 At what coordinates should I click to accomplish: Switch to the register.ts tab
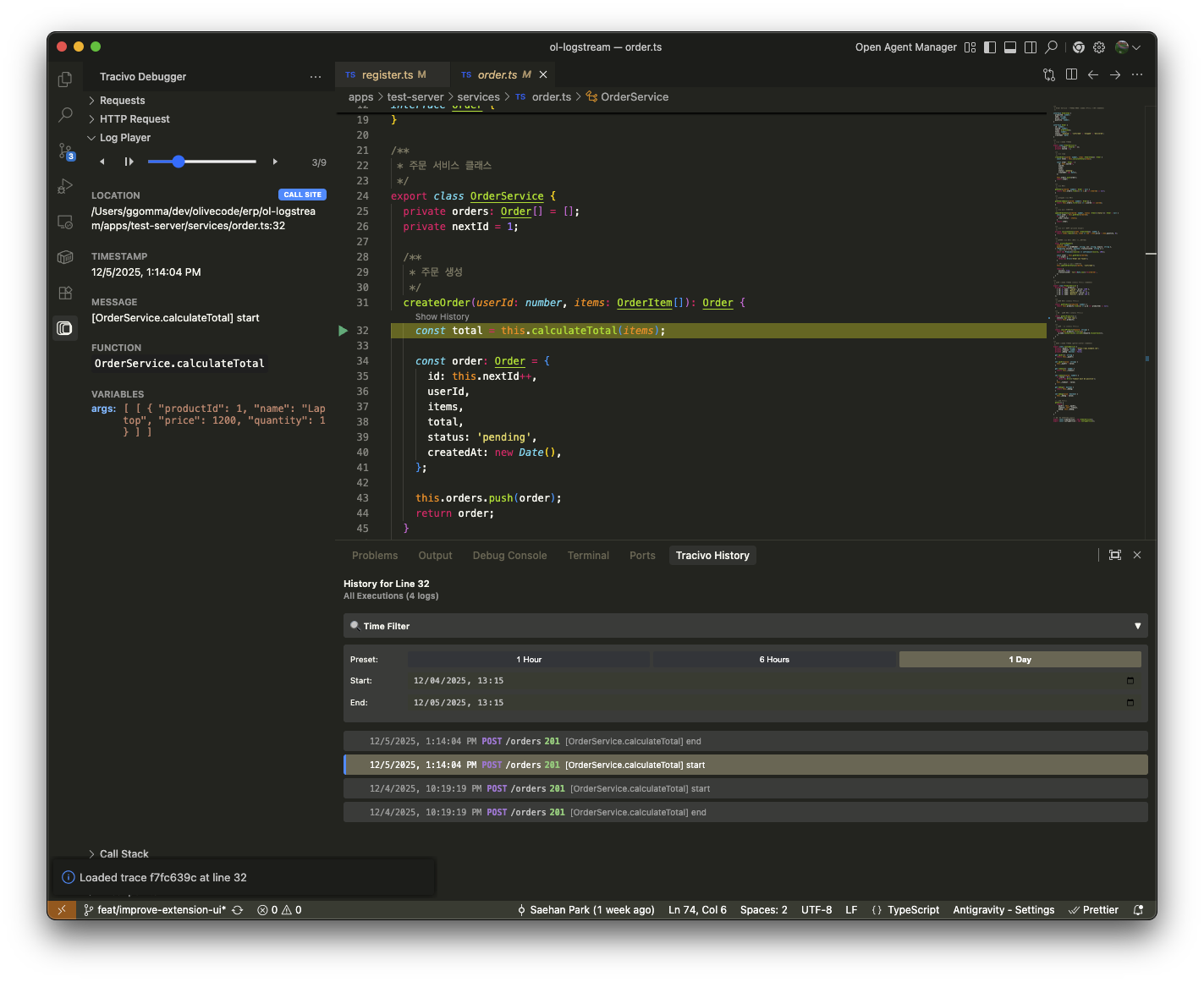pyautogui.click(x=388, y=75)
